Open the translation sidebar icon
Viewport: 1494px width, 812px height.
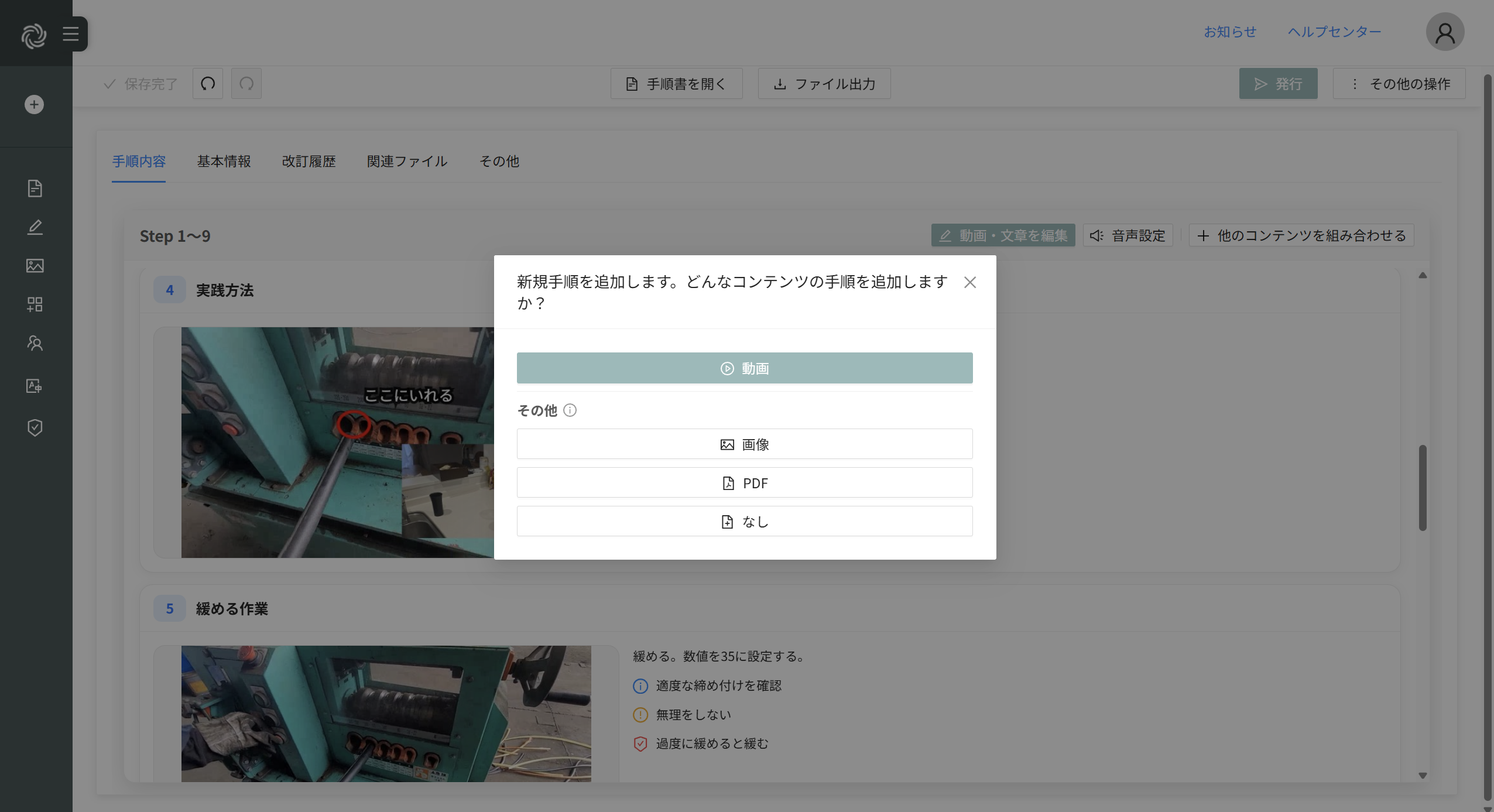coord(35,386)
